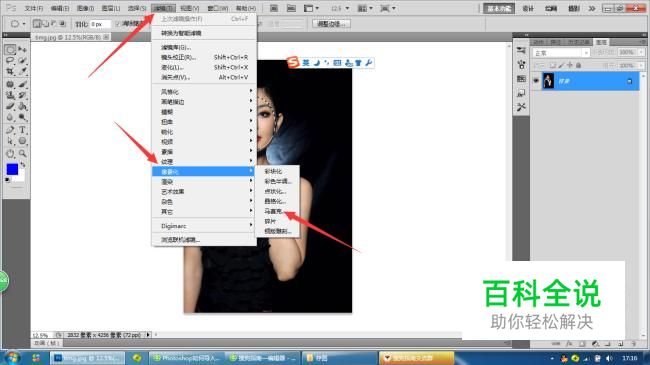Select the Ellipse shape tool

point(22,141)
